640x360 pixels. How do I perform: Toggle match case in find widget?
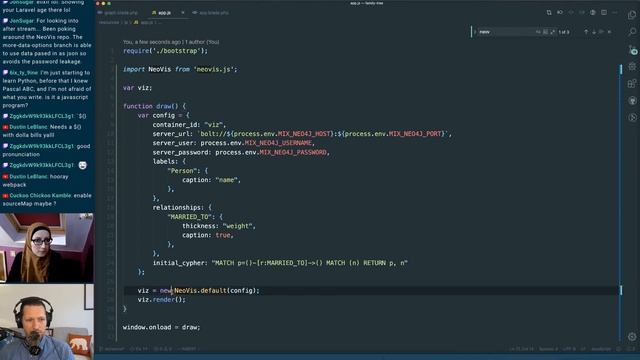(x=538, y=32)
